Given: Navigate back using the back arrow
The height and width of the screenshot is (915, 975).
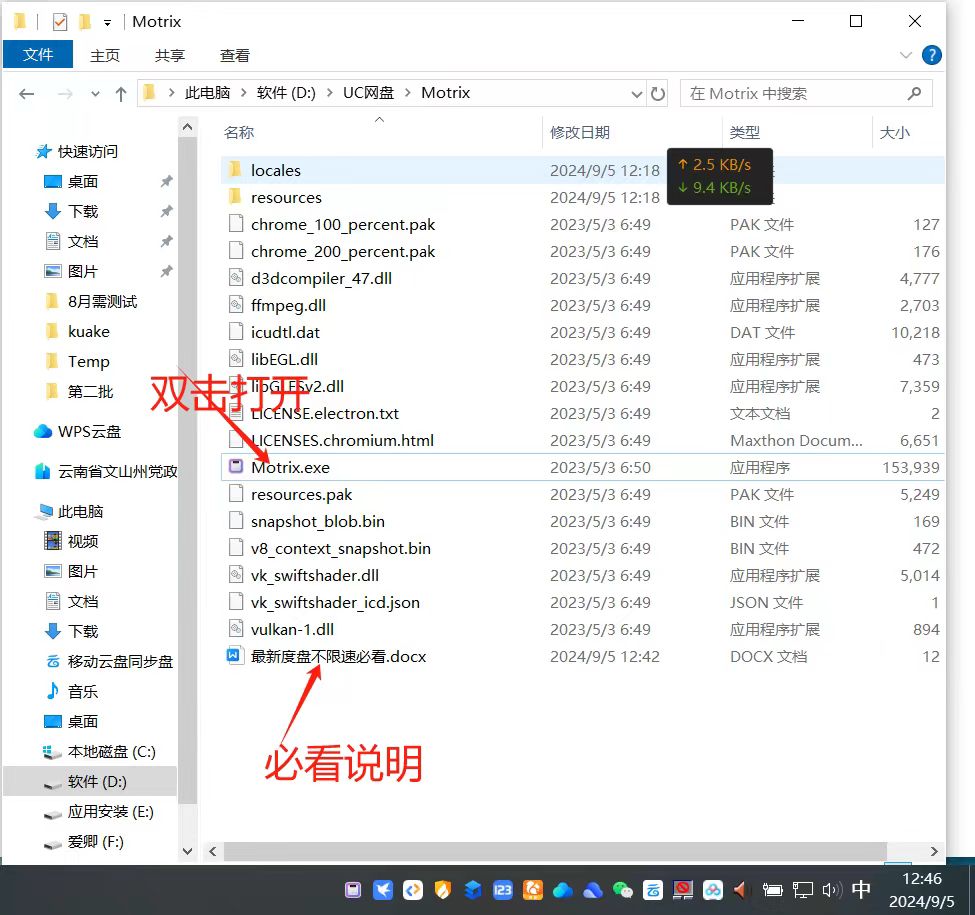Looking at the screenshot, I should (x=27, y=94).
